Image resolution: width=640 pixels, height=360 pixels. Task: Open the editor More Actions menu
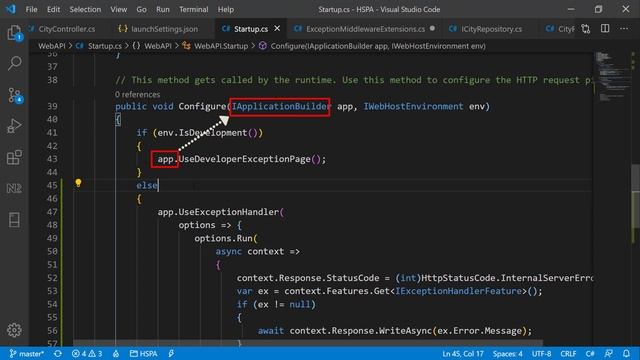[x=624, y=29]
